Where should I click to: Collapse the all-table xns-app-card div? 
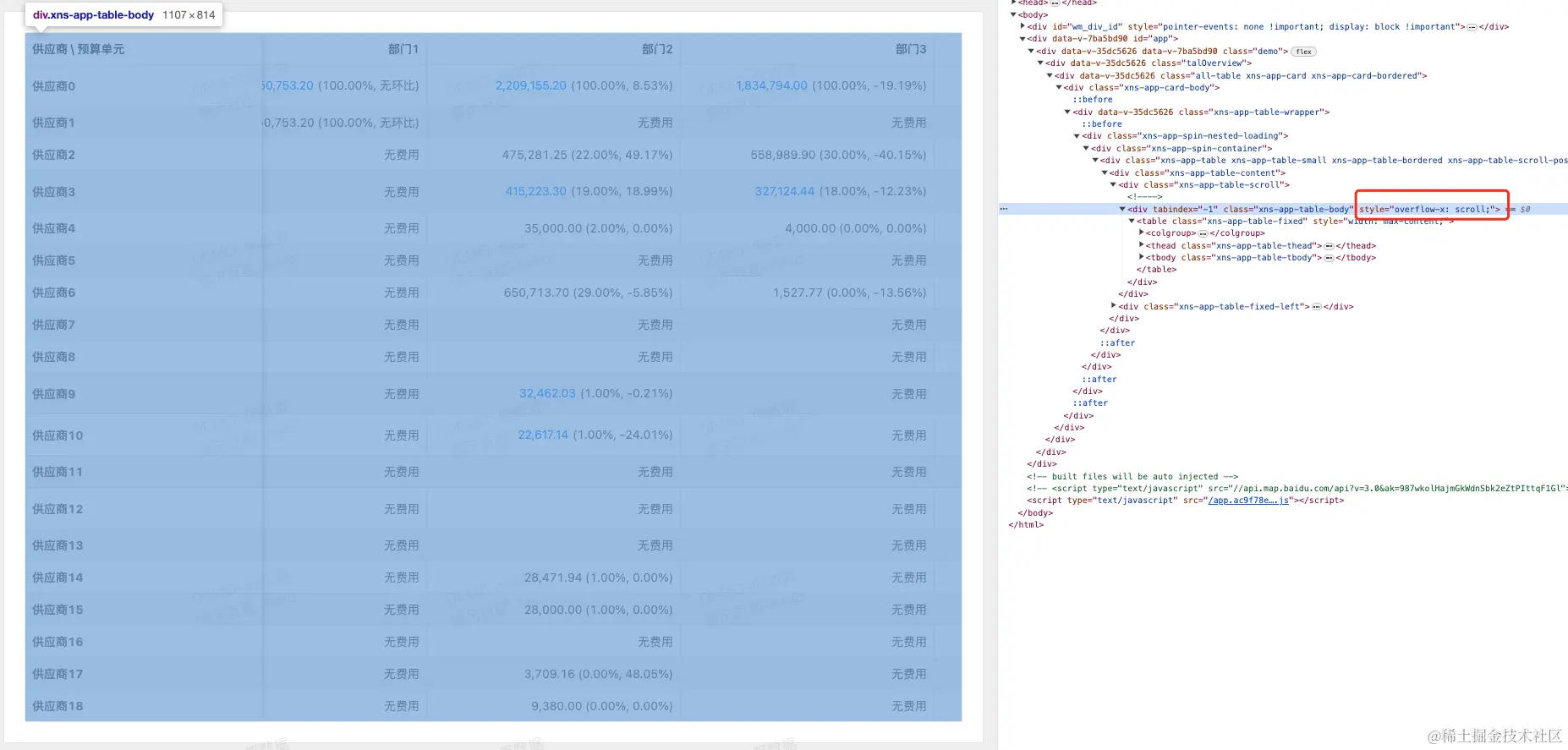tap(1050, 76)
